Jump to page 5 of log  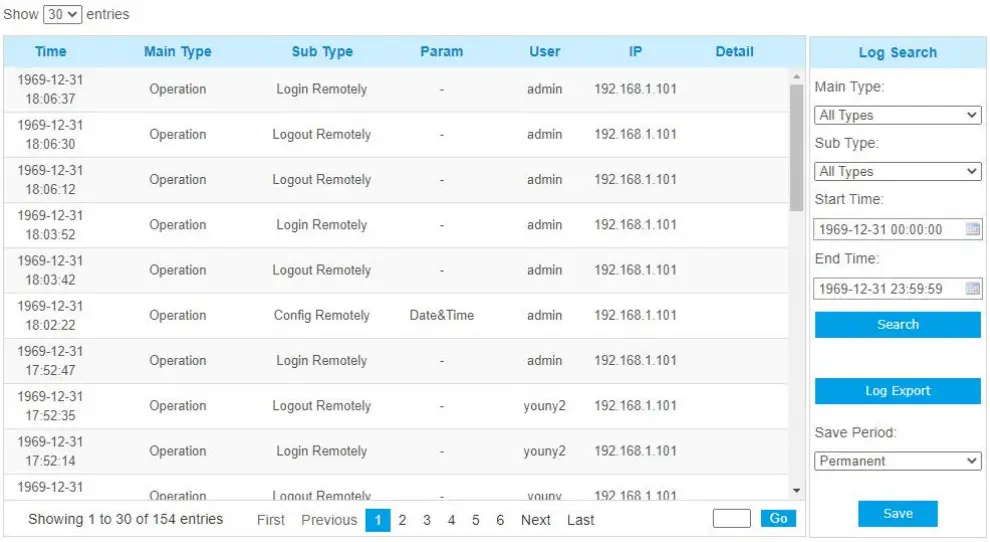click(x=475, y=520)
